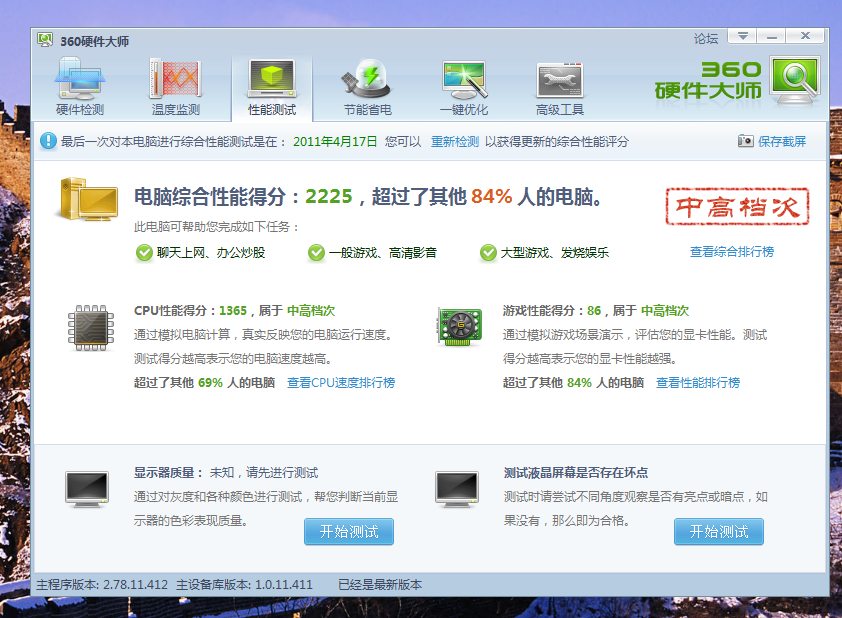This screenshot has width=842, height=618.
Task: Click the green check for 一般游戏、高清影音
Action: [x=316, y=253]
